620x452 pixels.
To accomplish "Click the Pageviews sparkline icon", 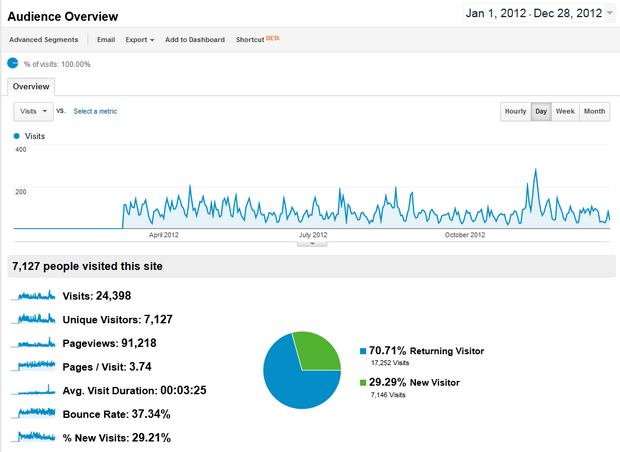I will coord(36,343).
